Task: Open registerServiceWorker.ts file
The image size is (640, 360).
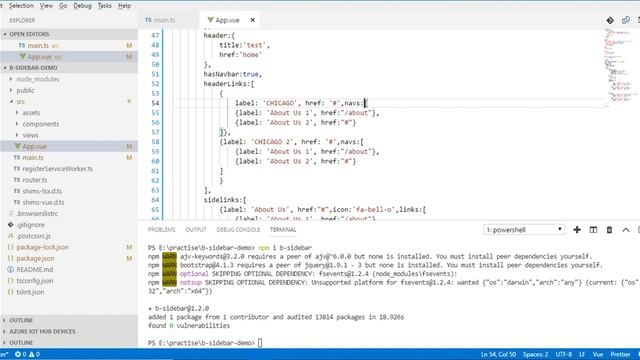Action: [x=58, y=169]
